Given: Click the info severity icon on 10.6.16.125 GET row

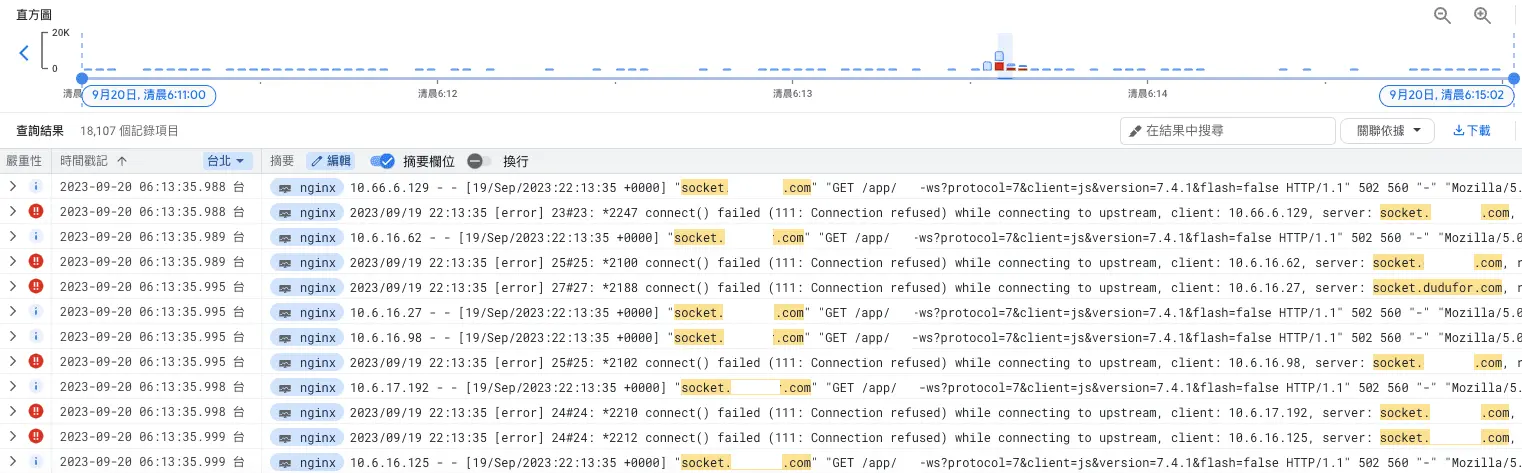Looking at the screenshot, I should [x=36, y=462].
